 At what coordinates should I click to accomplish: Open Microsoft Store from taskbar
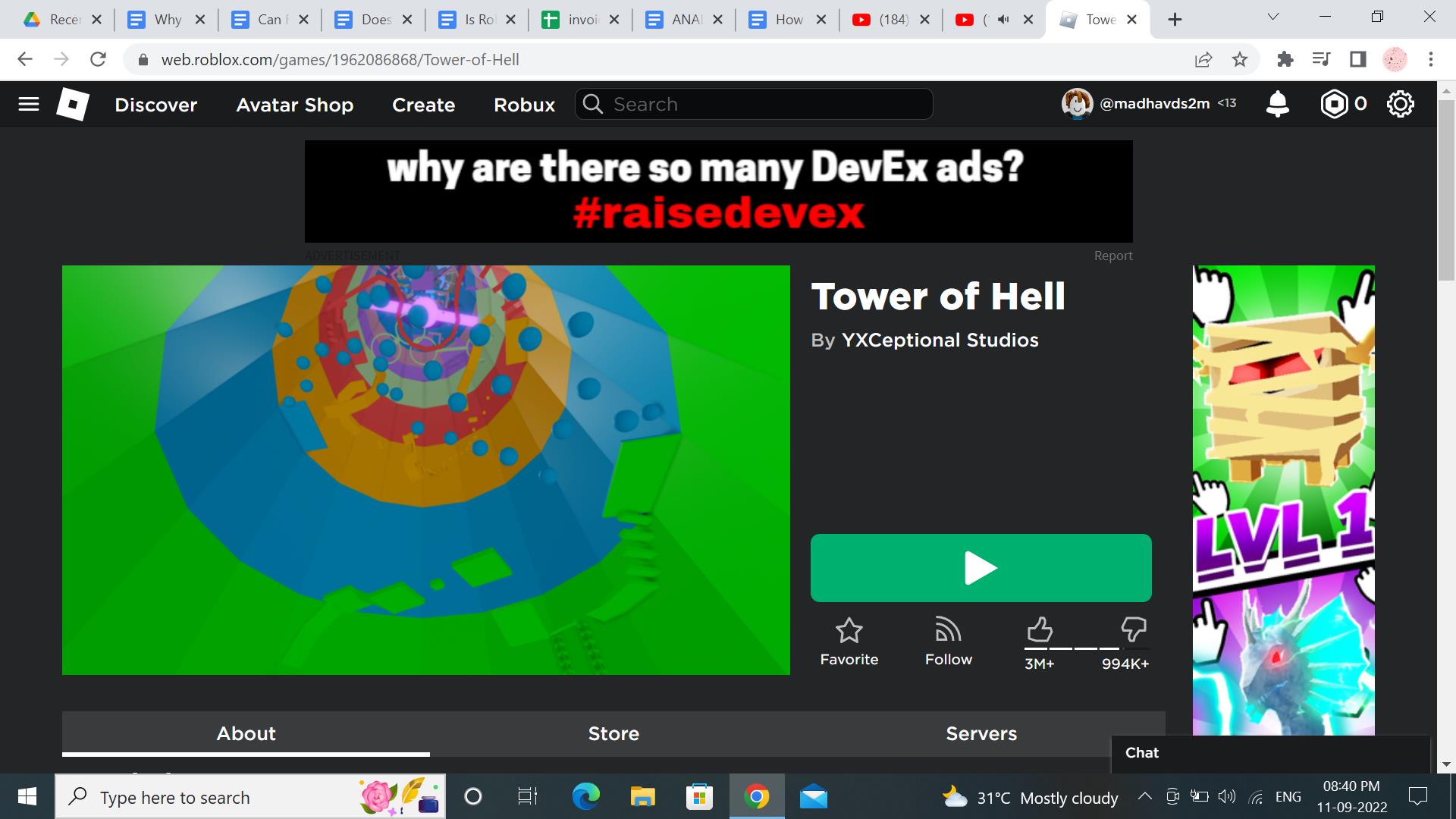coord(699,796)
